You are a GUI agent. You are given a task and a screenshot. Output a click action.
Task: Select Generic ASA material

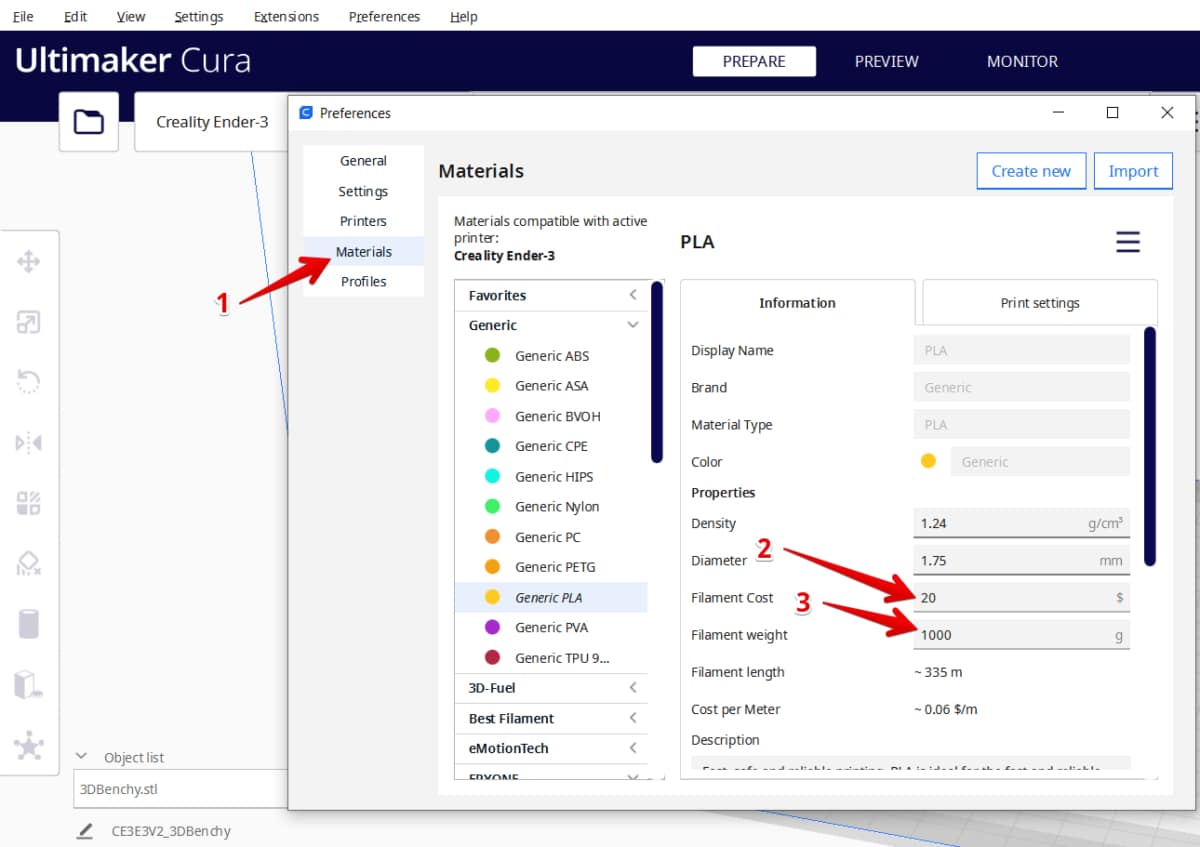551,386
